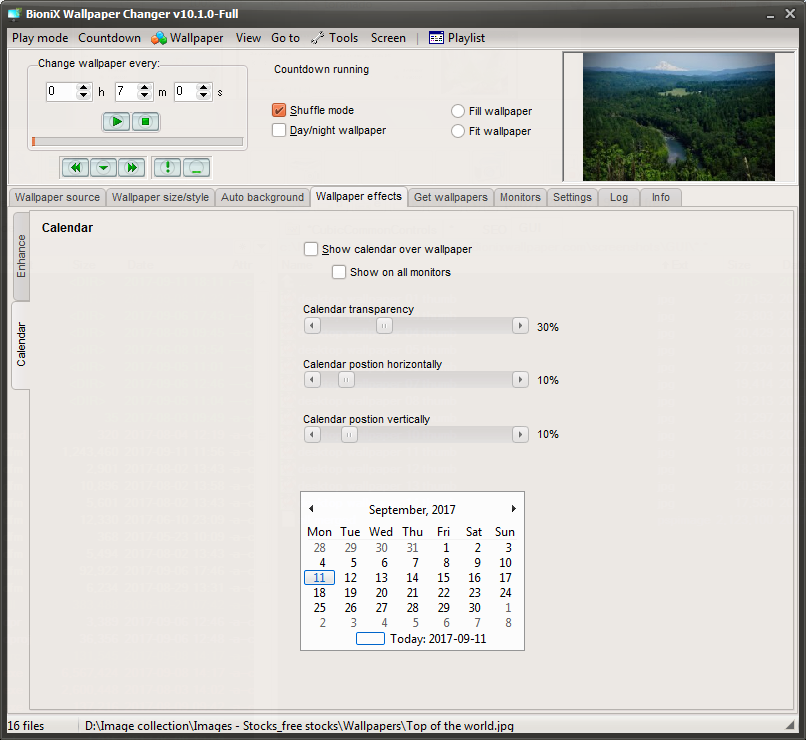806x740 pixels.
Task: Enable Day/night wallpaper checkbox
Action: [279, 130]
